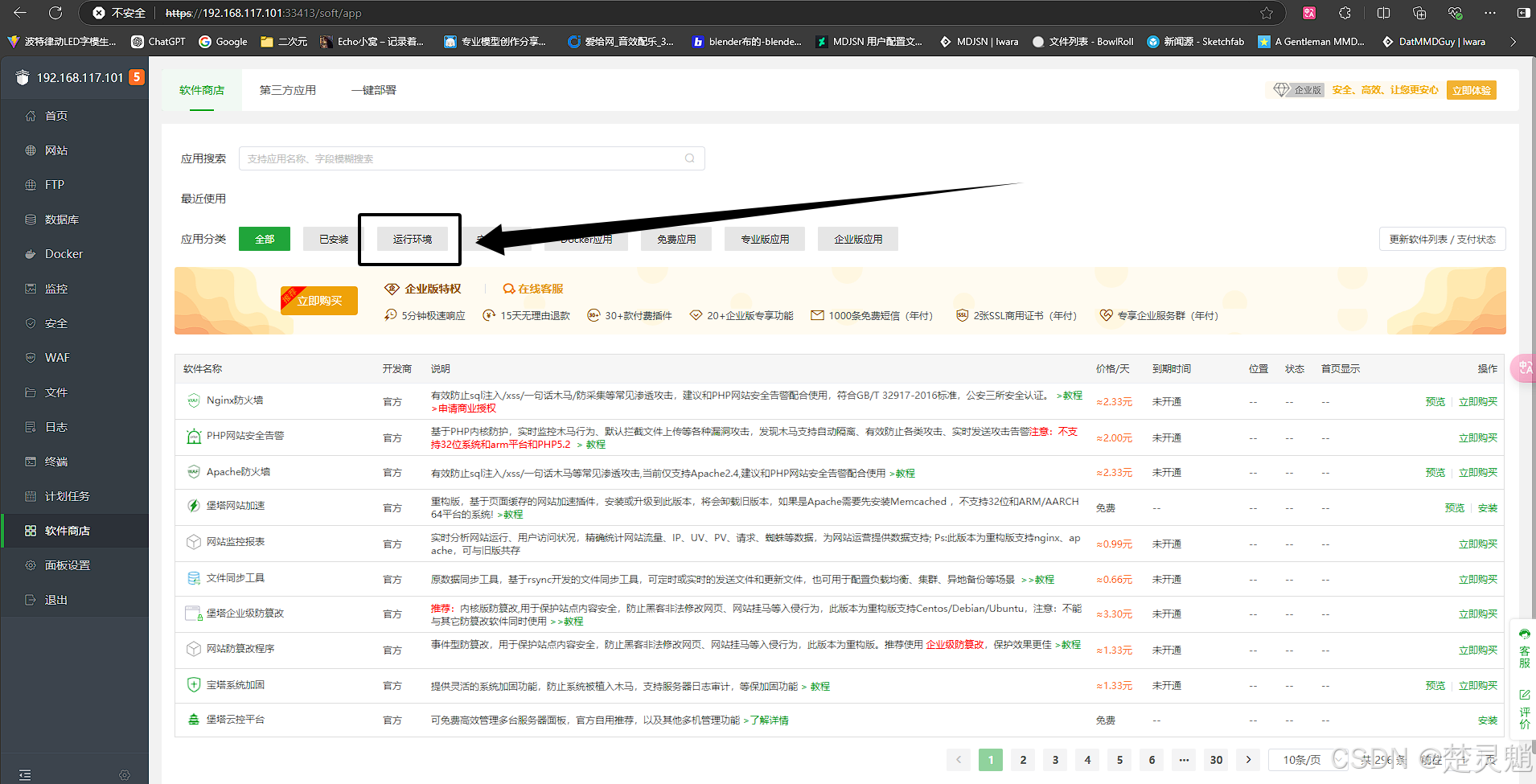
Task: Click the orange notification badge 5
Action: (137, 76)
